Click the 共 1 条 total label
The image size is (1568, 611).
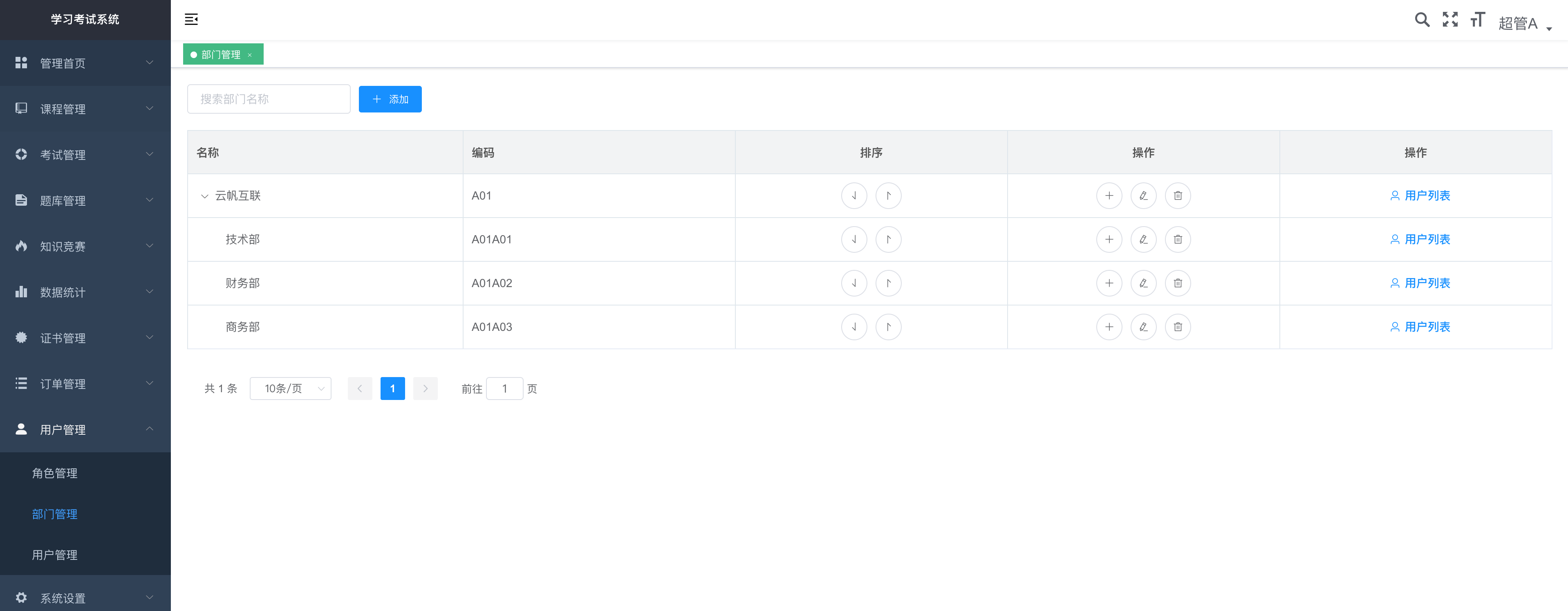click(x=221, y=389)
